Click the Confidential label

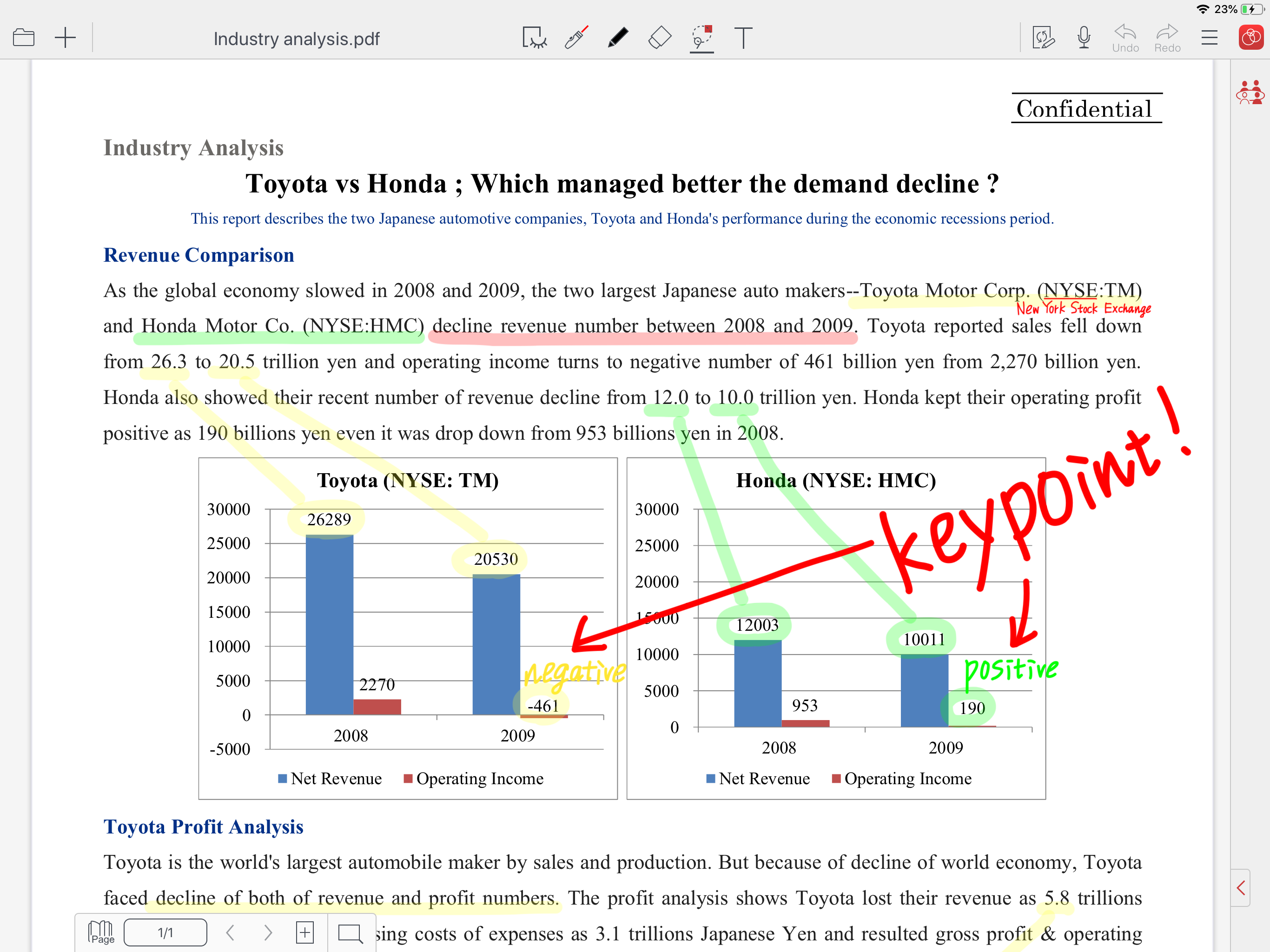click(x=1085, y=108)
